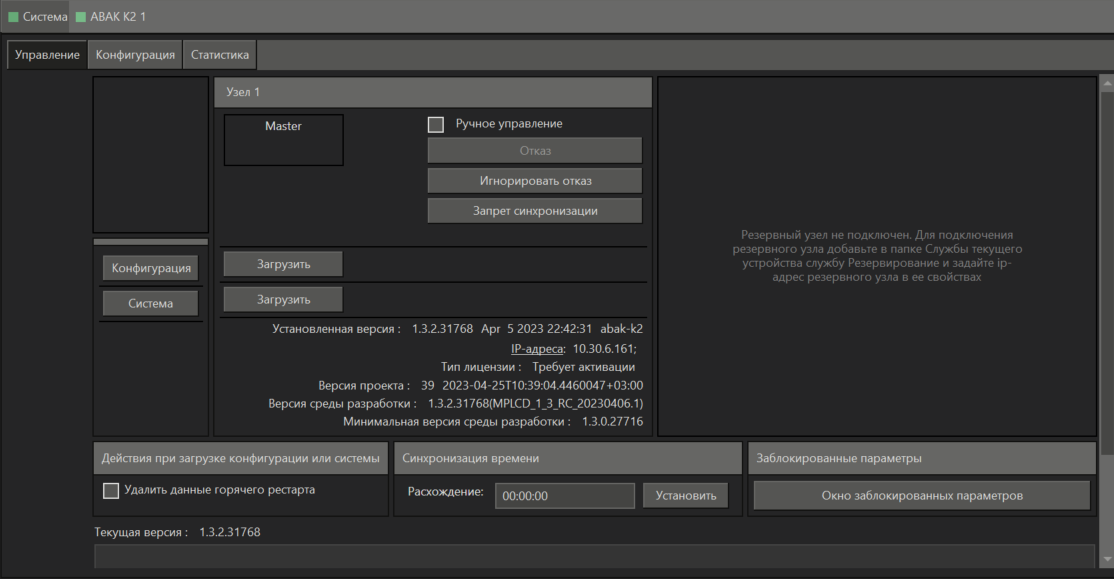Click Загрузить button in the Система row
This screenshot has width=1114, height=579.
[283, 300]
